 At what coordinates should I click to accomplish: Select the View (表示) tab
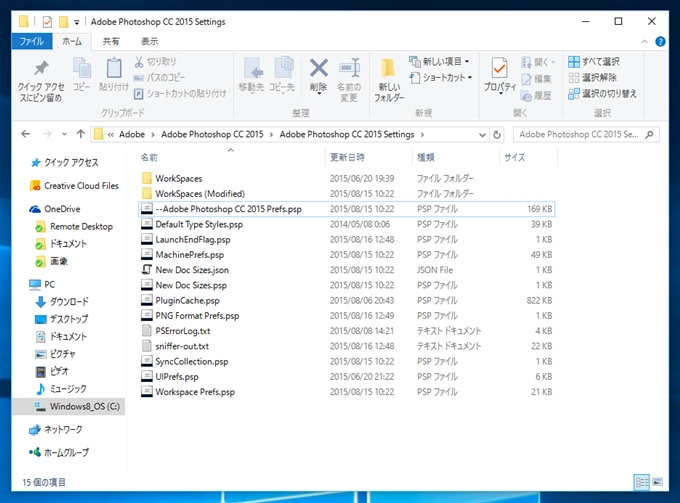coord(150,41)
